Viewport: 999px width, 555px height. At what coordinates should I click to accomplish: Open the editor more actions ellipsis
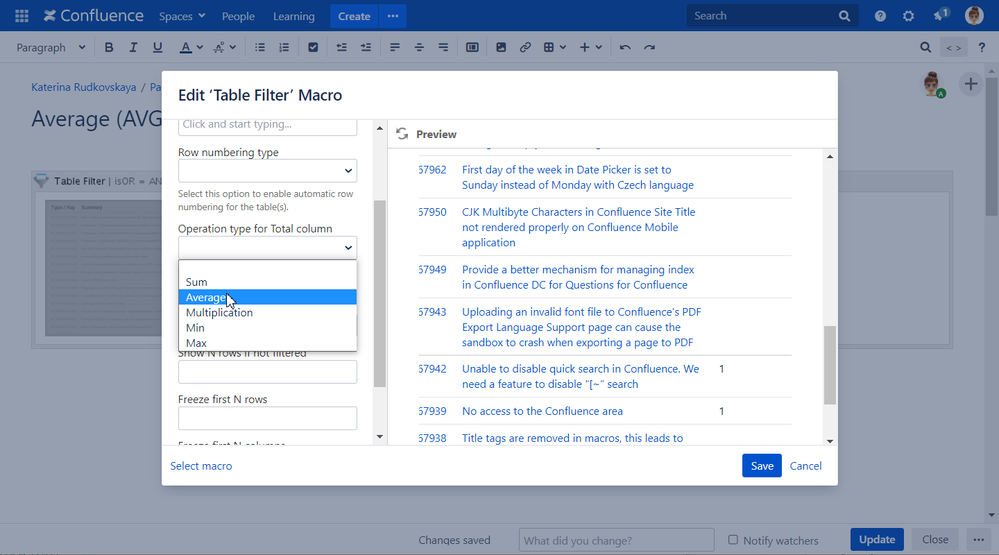point(979,539)
